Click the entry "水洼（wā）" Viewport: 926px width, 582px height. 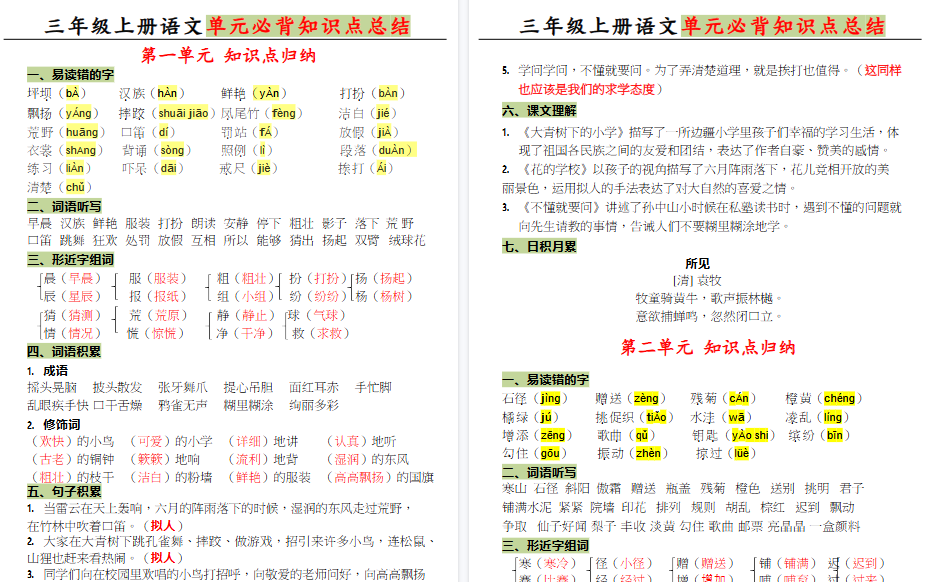tap(721, 417)
